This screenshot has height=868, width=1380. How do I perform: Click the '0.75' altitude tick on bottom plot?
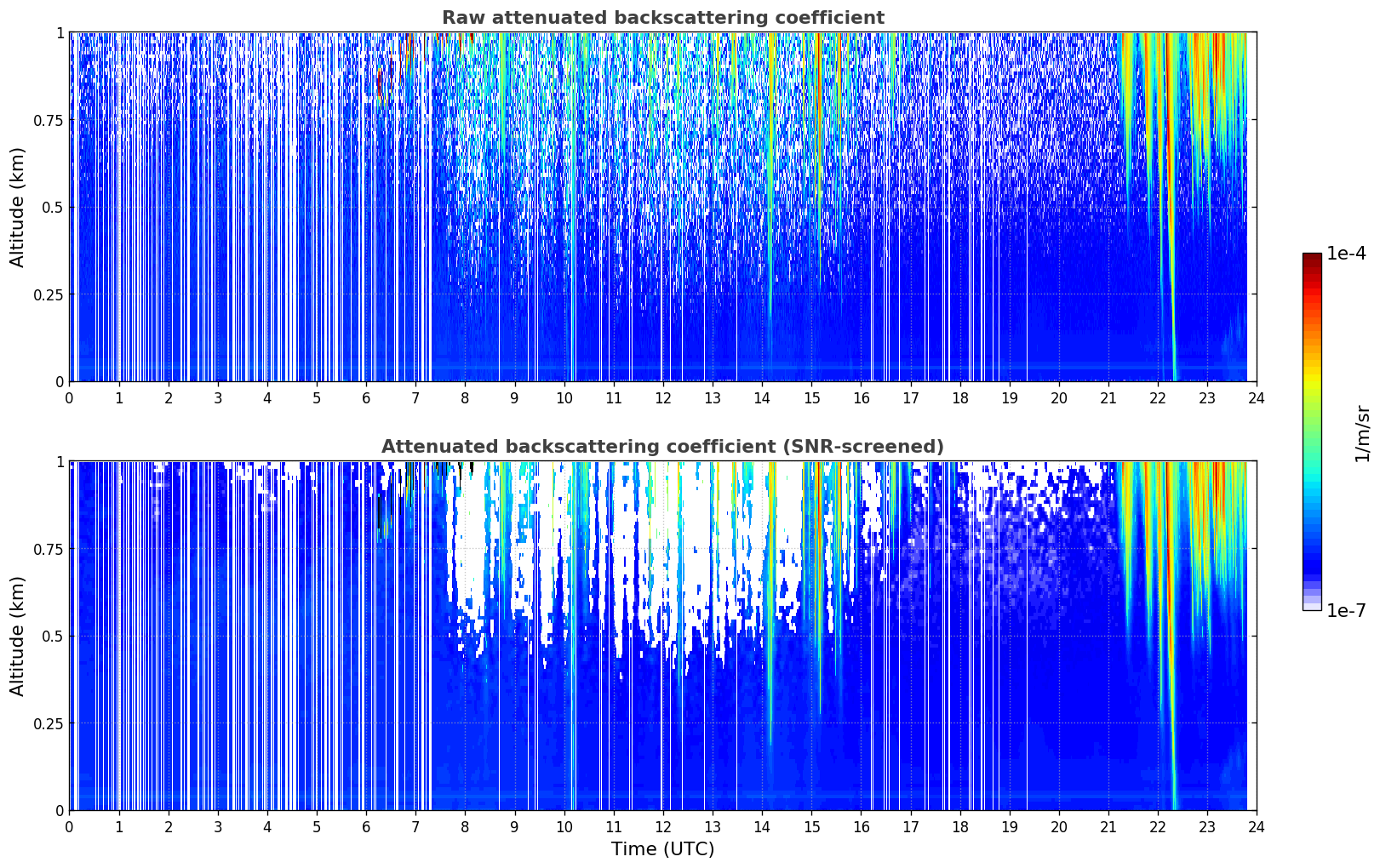(x=48, y=549)
